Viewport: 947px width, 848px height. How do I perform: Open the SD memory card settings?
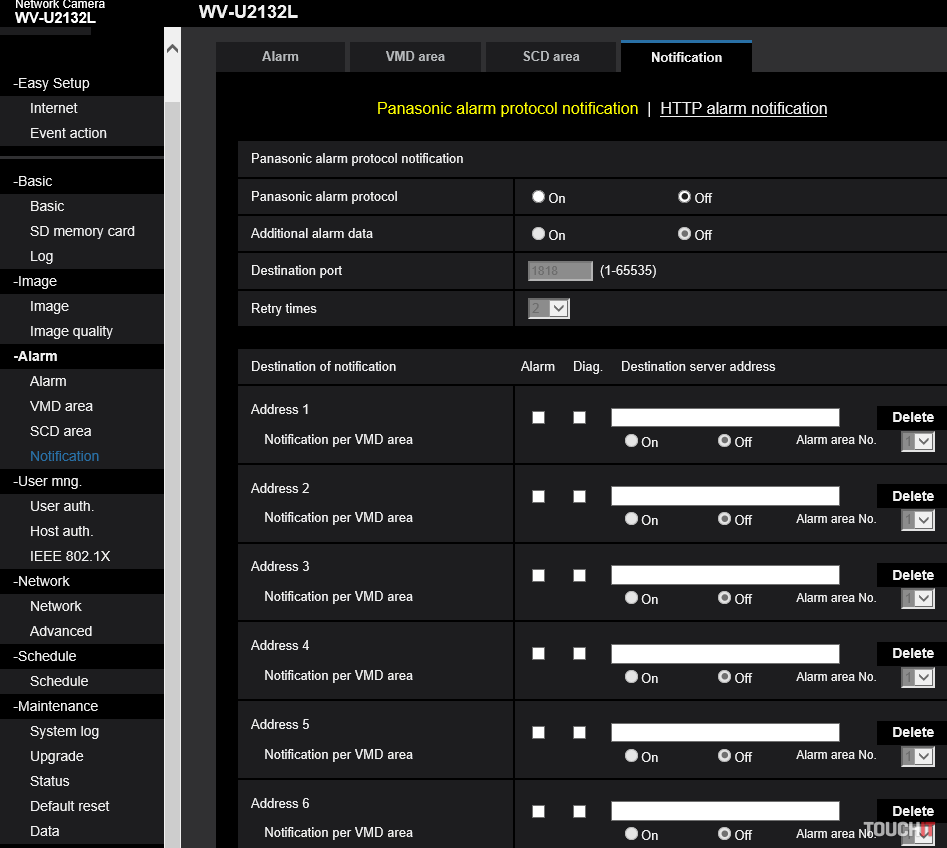[x=82, y=230]
